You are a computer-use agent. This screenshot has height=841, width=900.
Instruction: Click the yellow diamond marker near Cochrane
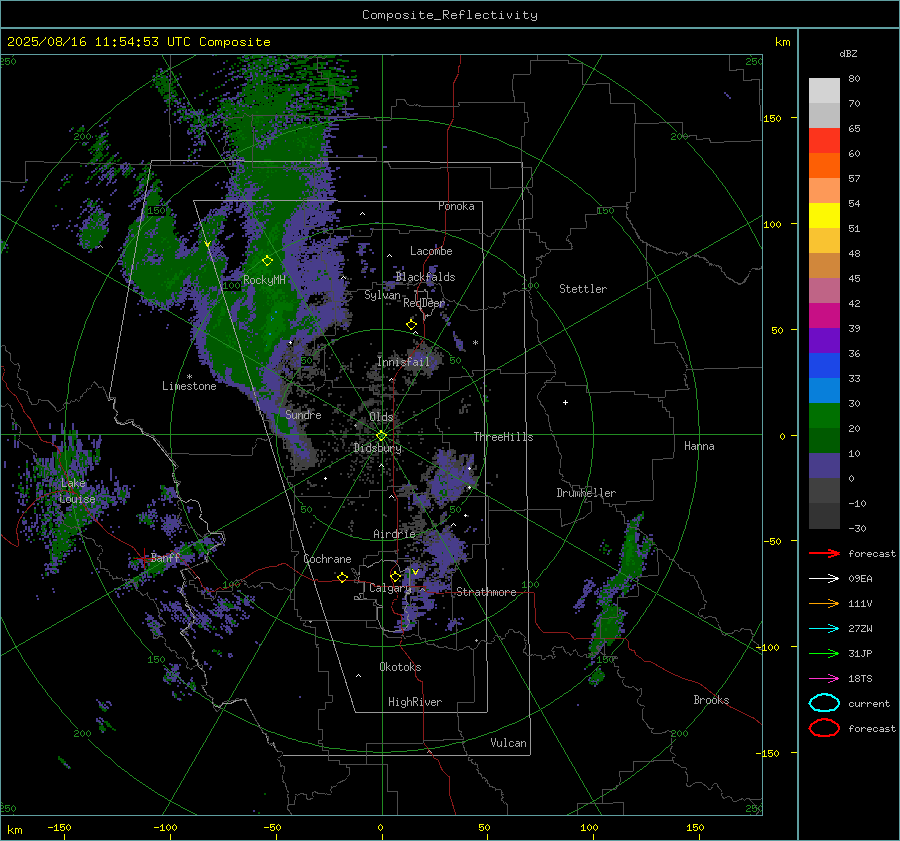pos(342,577)
